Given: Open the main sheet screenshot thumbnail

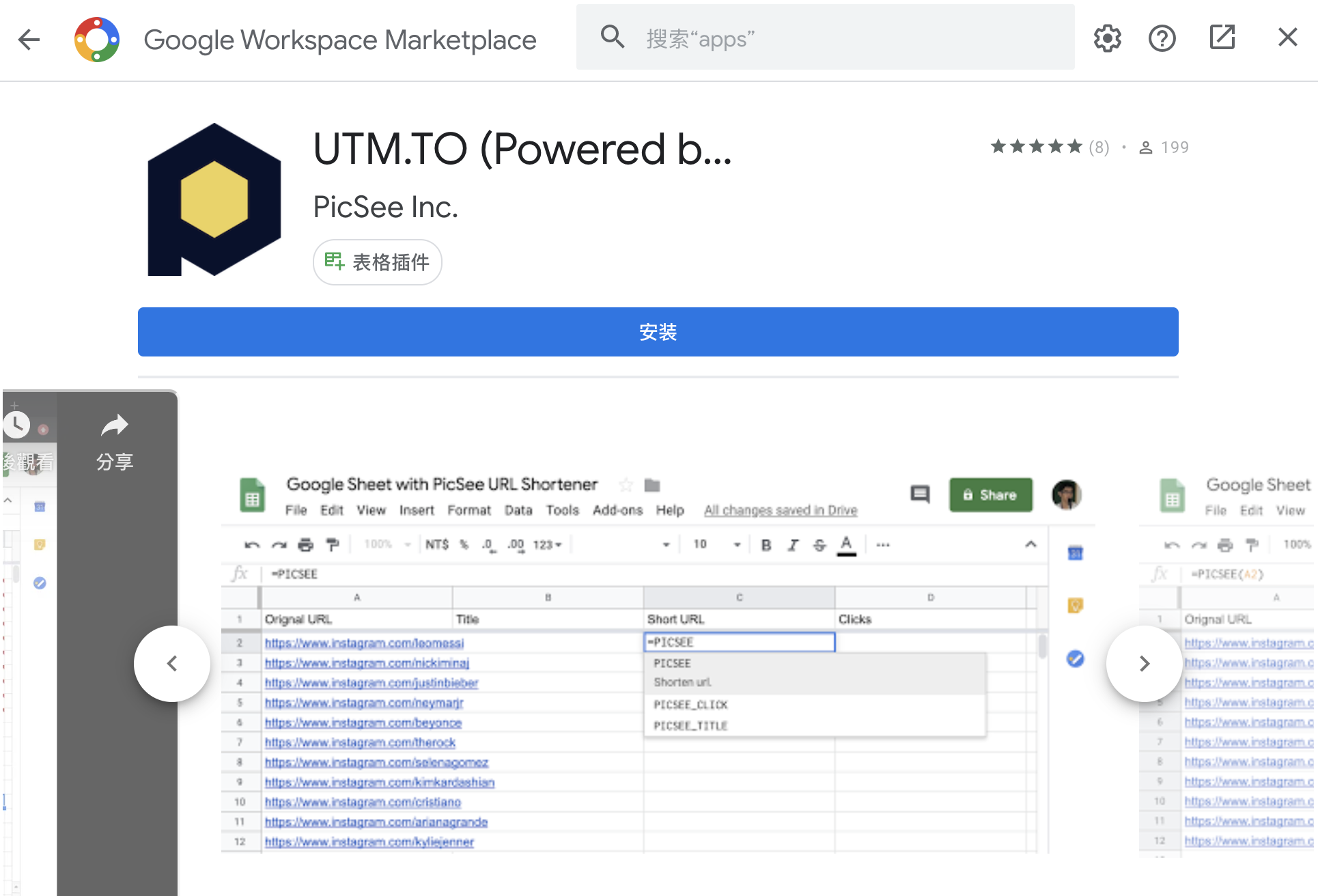Looking at the screenshot, I should [x=658, y=659].
